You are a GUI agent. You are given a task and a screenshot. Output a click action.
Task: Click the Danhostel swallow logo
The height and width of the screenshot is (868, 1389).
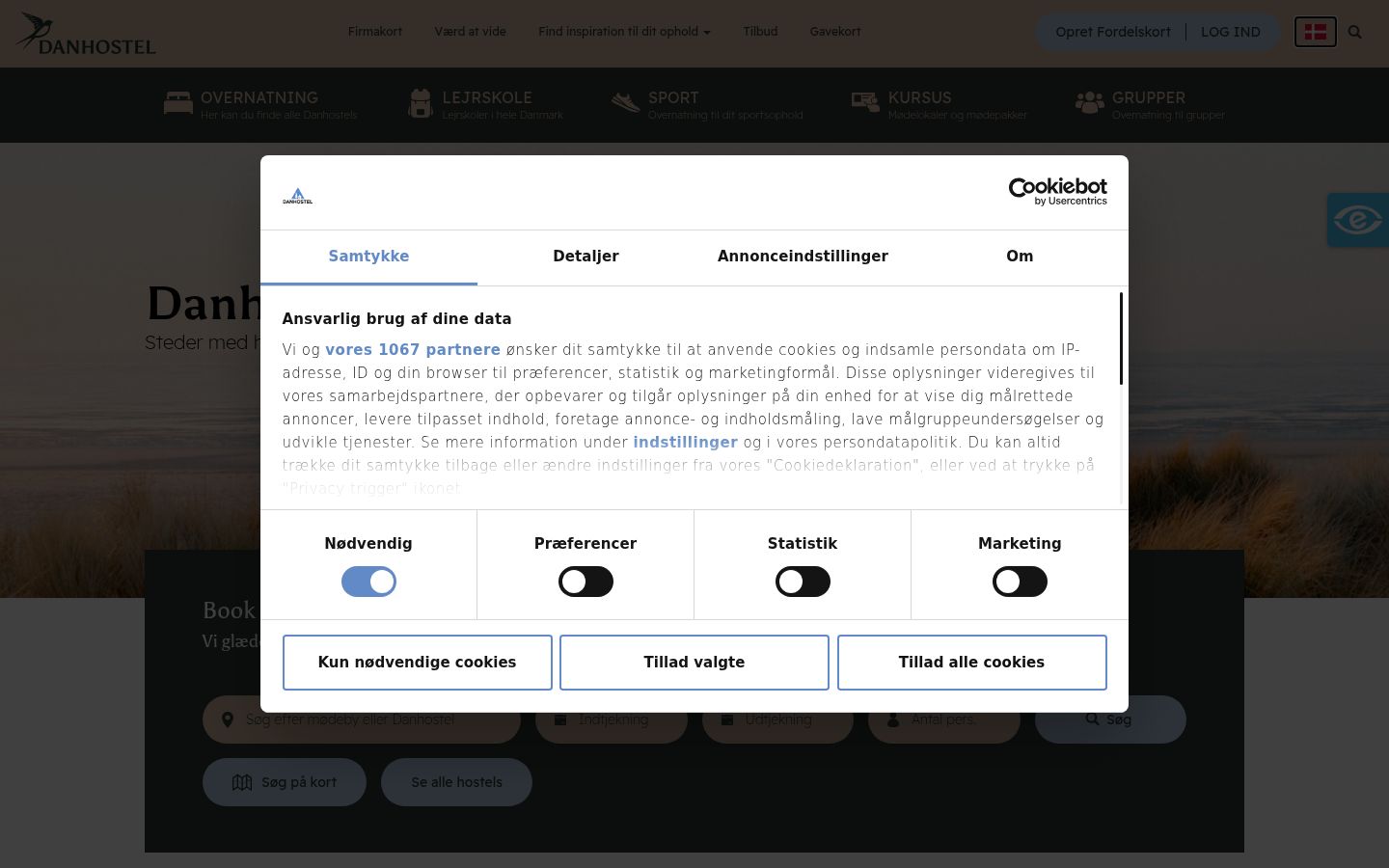coord(85,33)
